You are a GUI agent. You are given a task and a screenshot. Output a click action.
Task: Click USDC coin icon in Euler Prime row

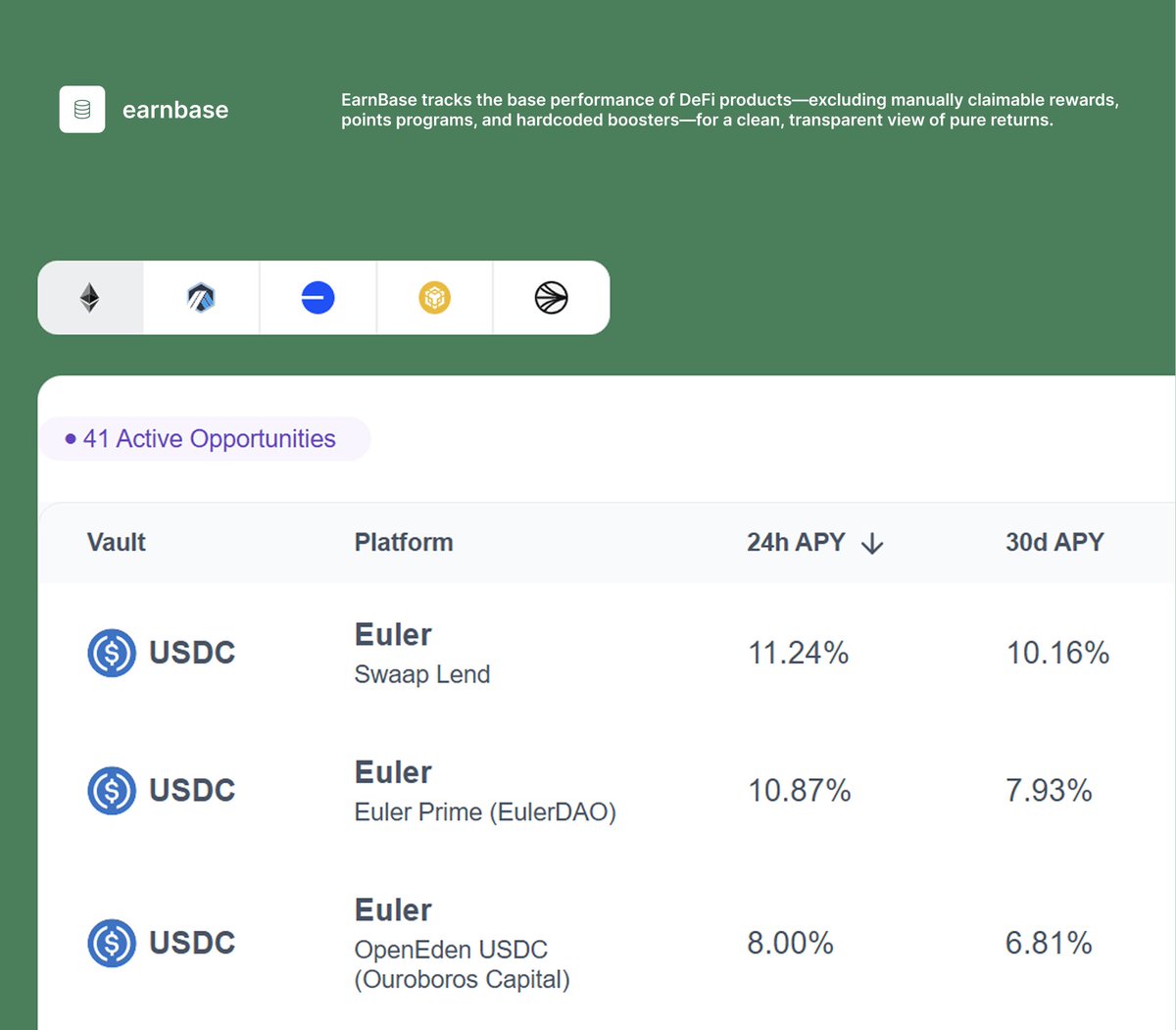click(112, 791)
